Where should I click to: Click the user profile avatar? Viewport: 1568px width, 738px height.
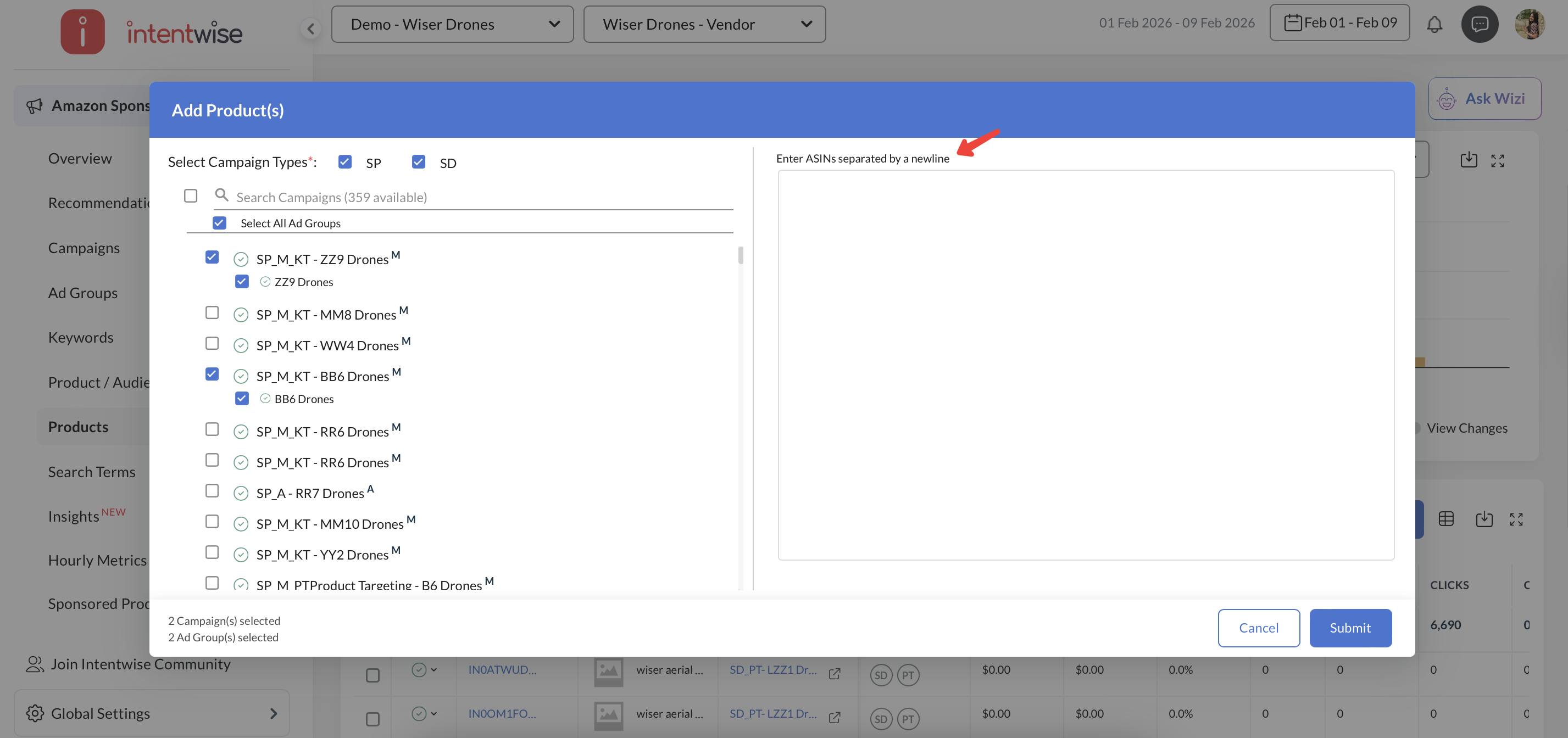[x=1529, y=24]
